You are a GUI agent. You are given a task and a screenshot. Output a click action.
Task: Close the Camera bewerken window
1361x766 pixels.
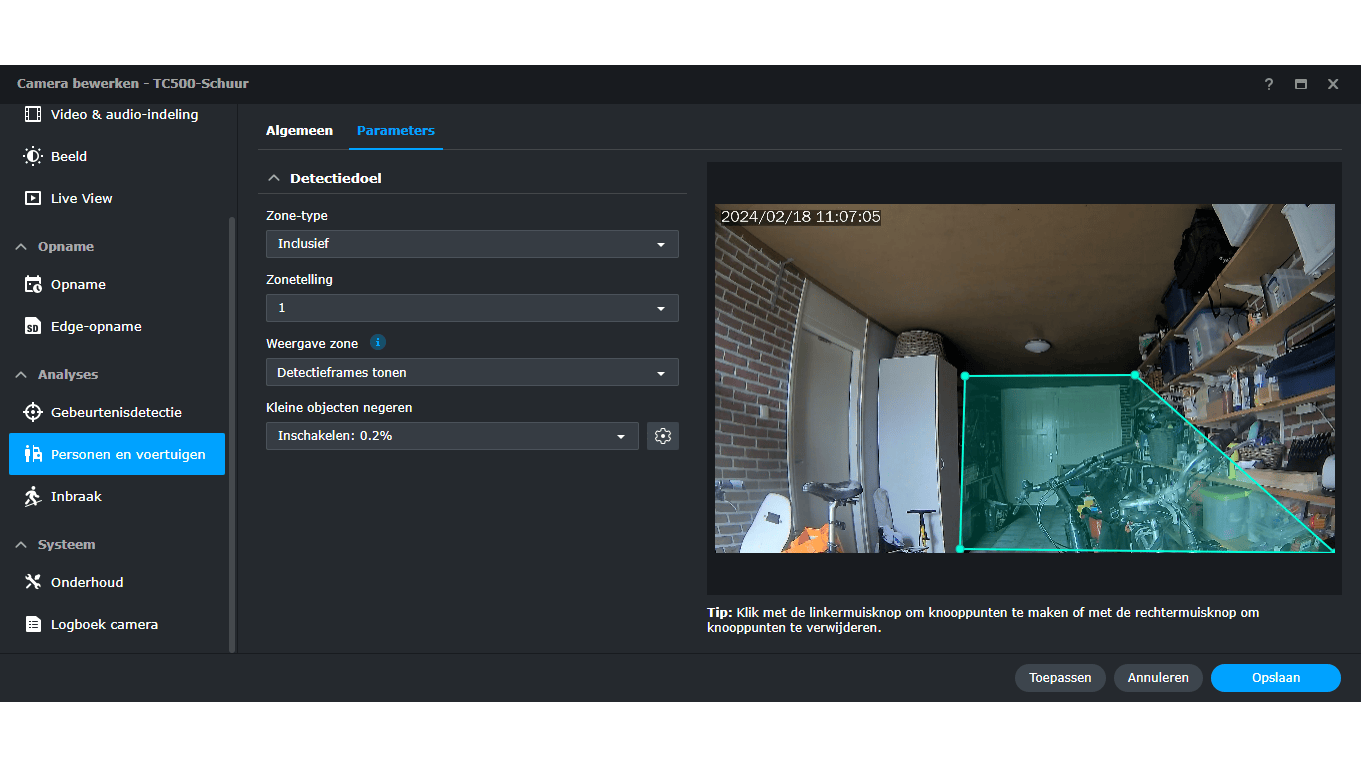[1333, 84]
